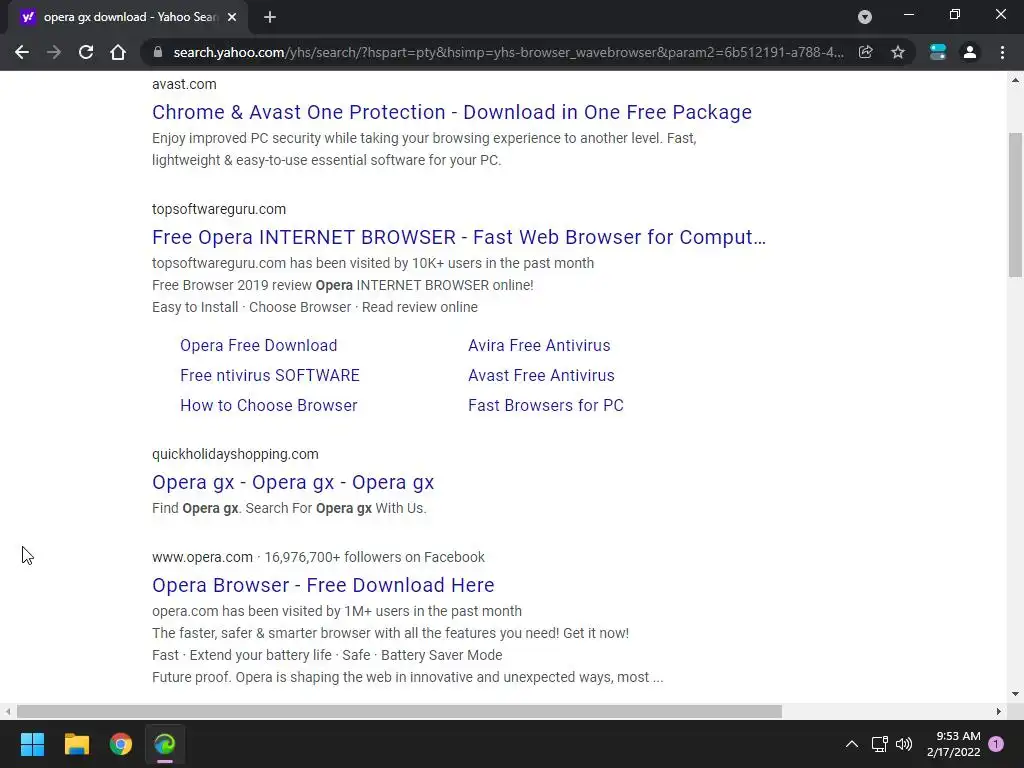This screenshot has height=768, width=1024.
Task: Click the horizontal scrollbar thumb
Action: (x=399, y=711)
